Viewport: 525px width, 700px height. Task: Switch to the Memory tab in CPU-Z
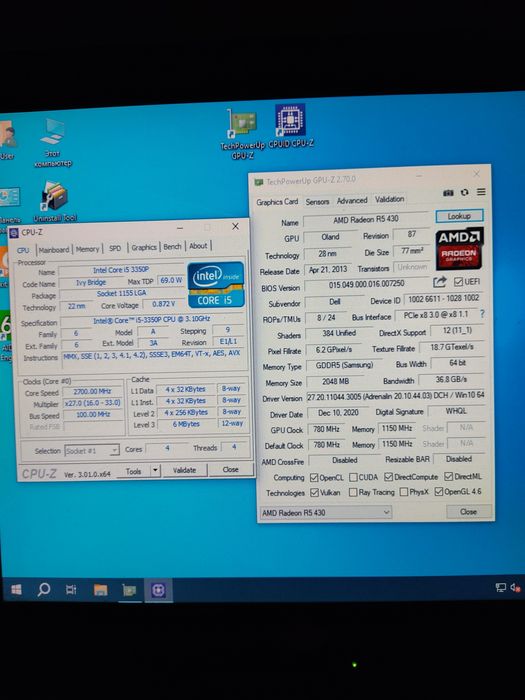tap(87, 249)
